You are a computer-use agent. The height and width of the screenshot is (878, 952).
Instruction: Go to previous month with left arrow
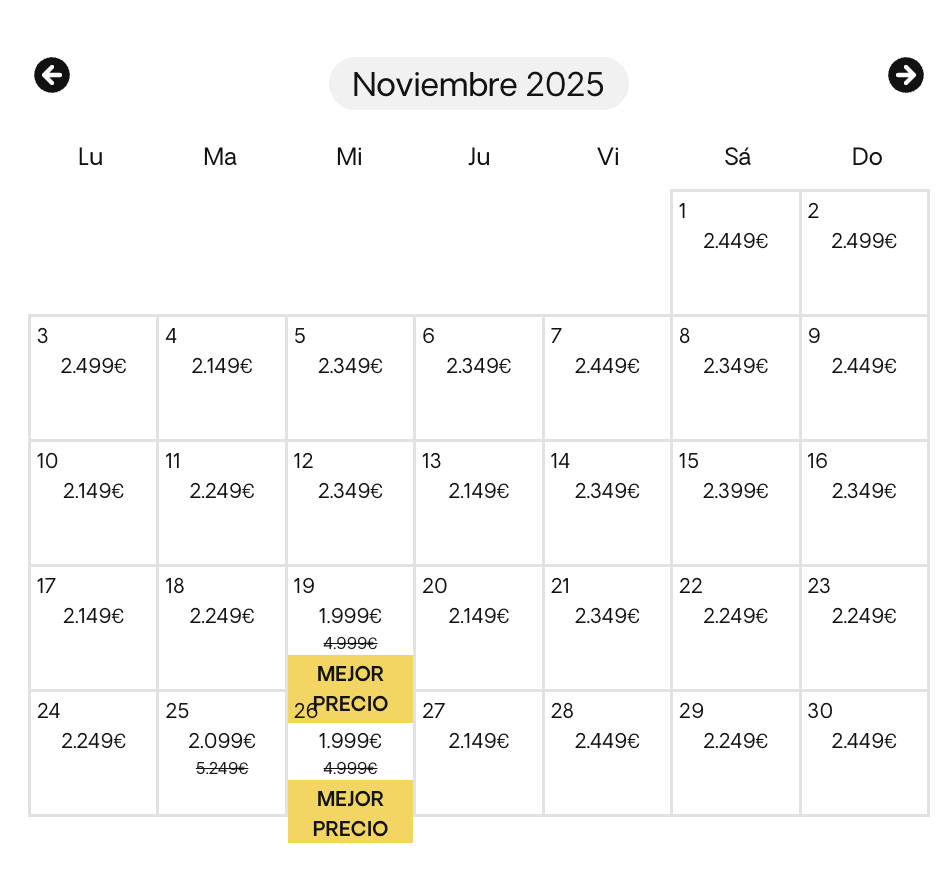click(52, 75)
